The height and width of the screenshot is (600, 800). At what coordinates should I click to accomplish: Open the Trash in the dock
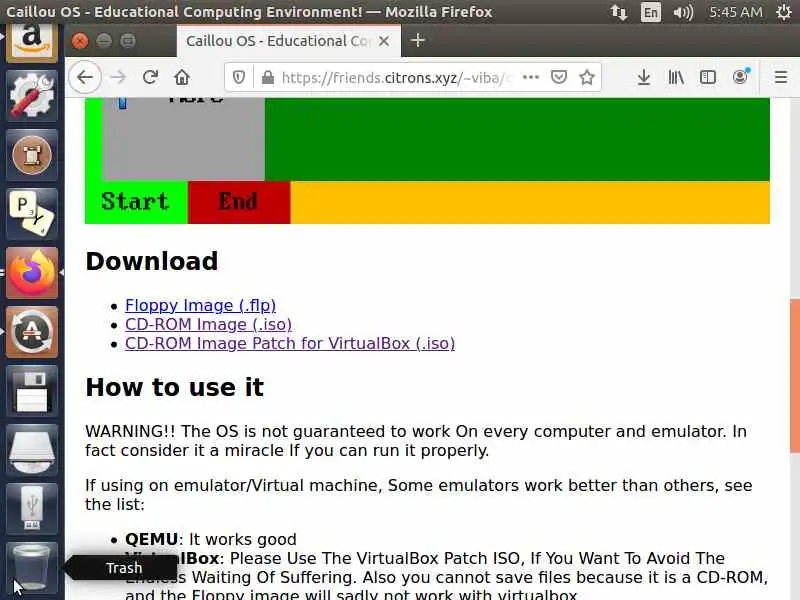(32, 567)
